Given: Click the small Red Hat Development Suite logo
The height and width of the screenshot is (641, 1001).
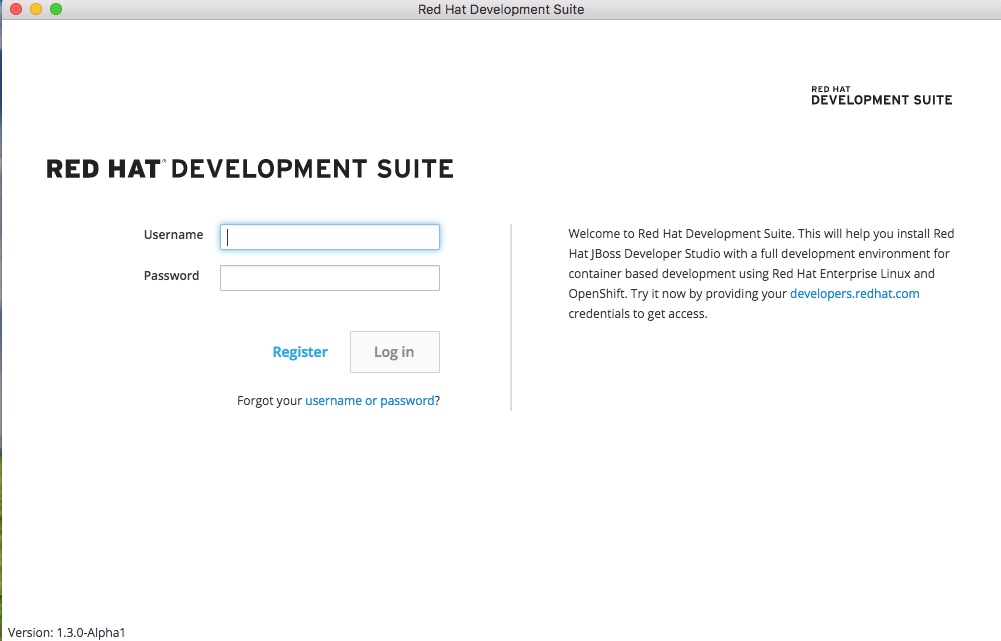Looking at the screenshot, I should (x=882, y=96).
